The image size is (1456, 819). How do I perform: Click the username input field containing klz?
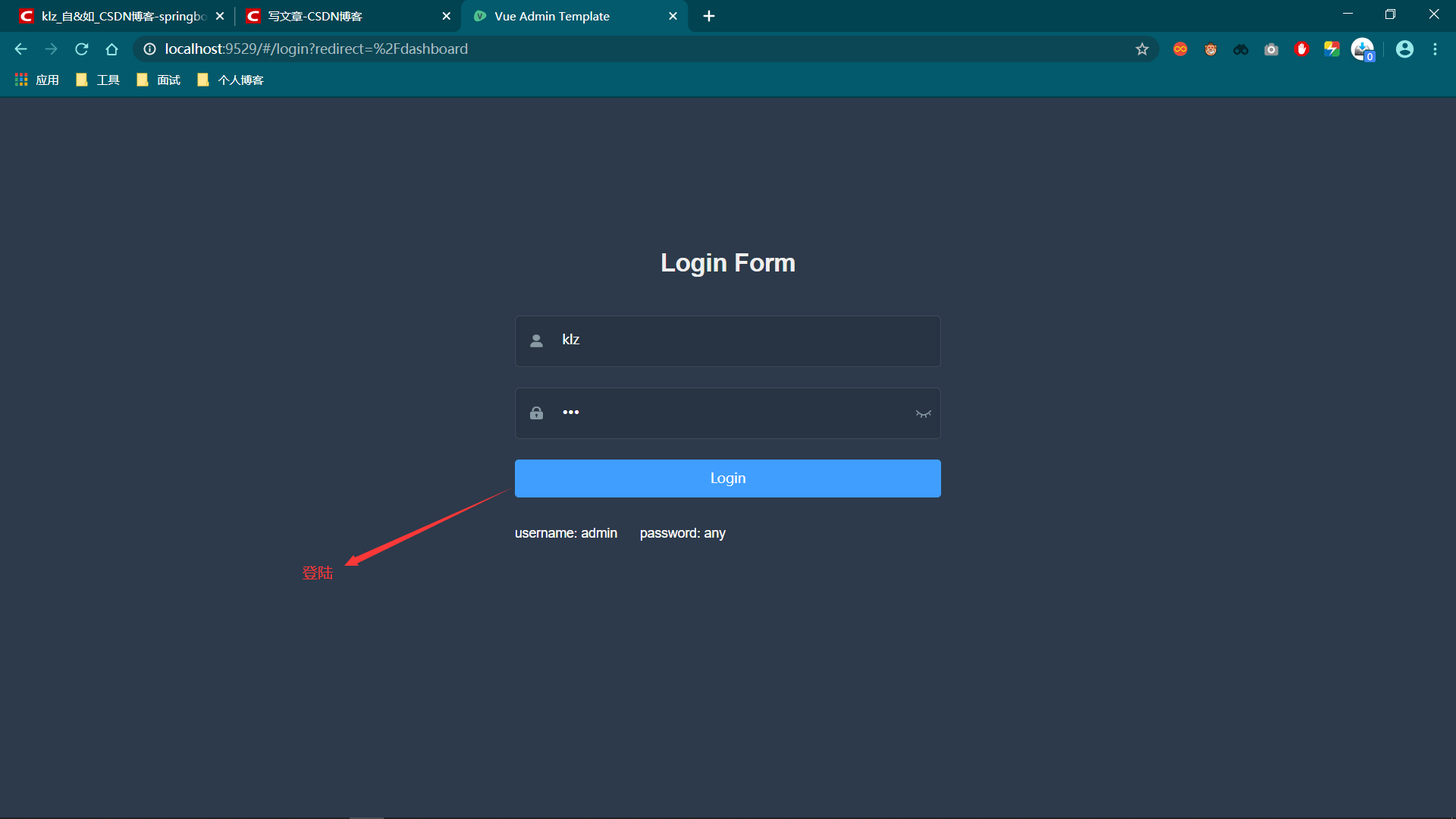pos(728,340)
